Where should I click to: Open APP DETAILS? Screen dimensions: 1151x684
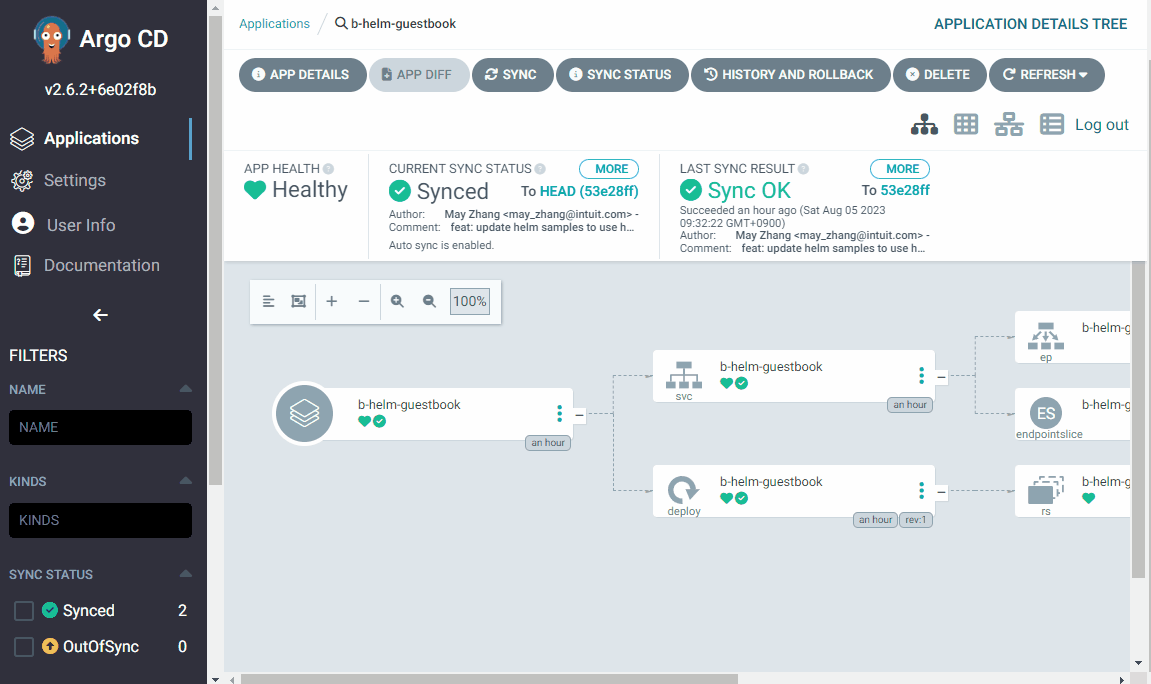[302, 75]
